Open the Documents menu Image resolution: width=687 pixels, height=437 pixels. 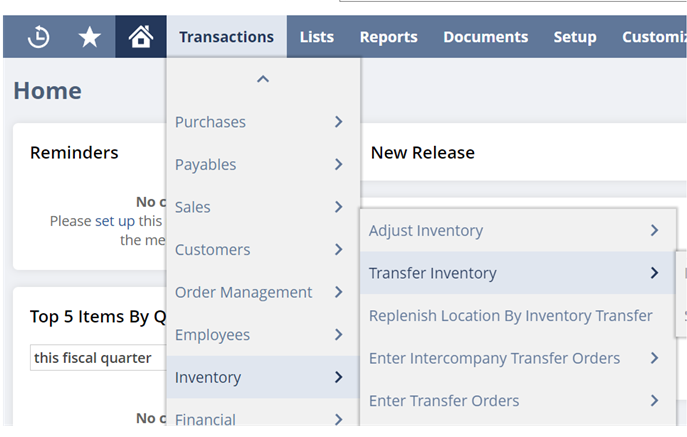(x=485, y=37)
